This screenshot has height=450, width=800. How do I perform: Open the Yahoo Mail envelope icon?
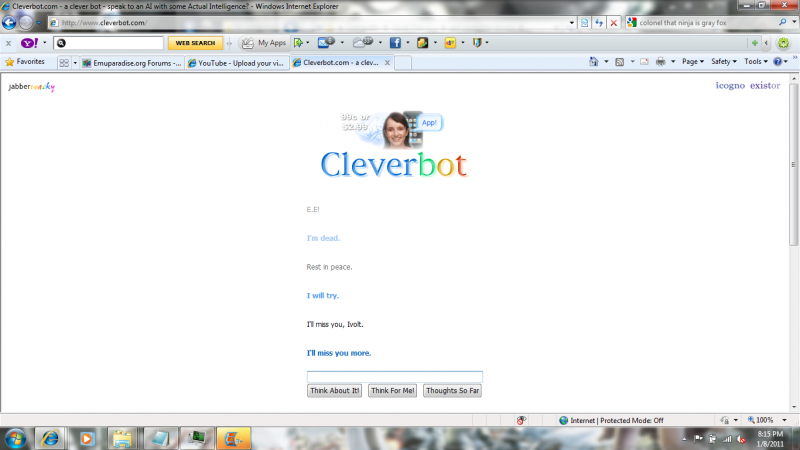point(326,42)
